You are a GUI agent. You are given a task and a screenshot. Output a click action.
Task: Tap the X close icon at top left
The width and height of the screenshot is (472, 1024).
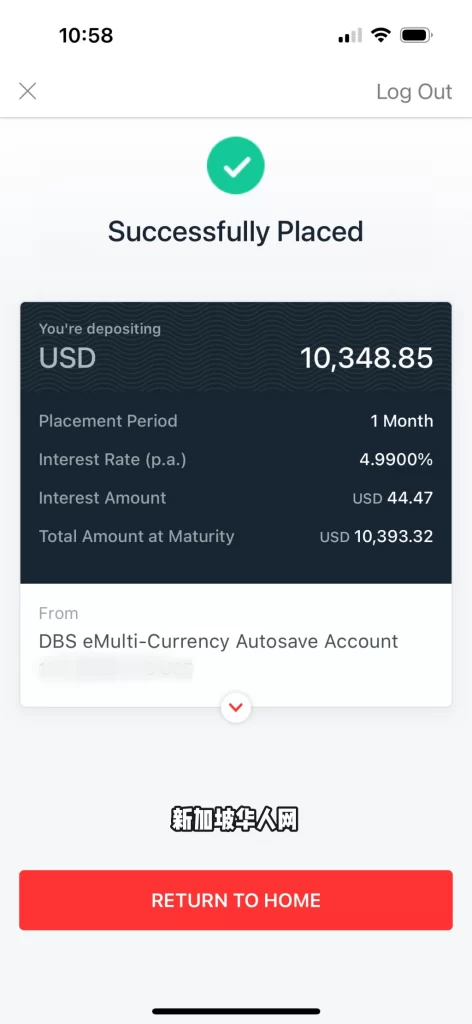click(27, 91)
